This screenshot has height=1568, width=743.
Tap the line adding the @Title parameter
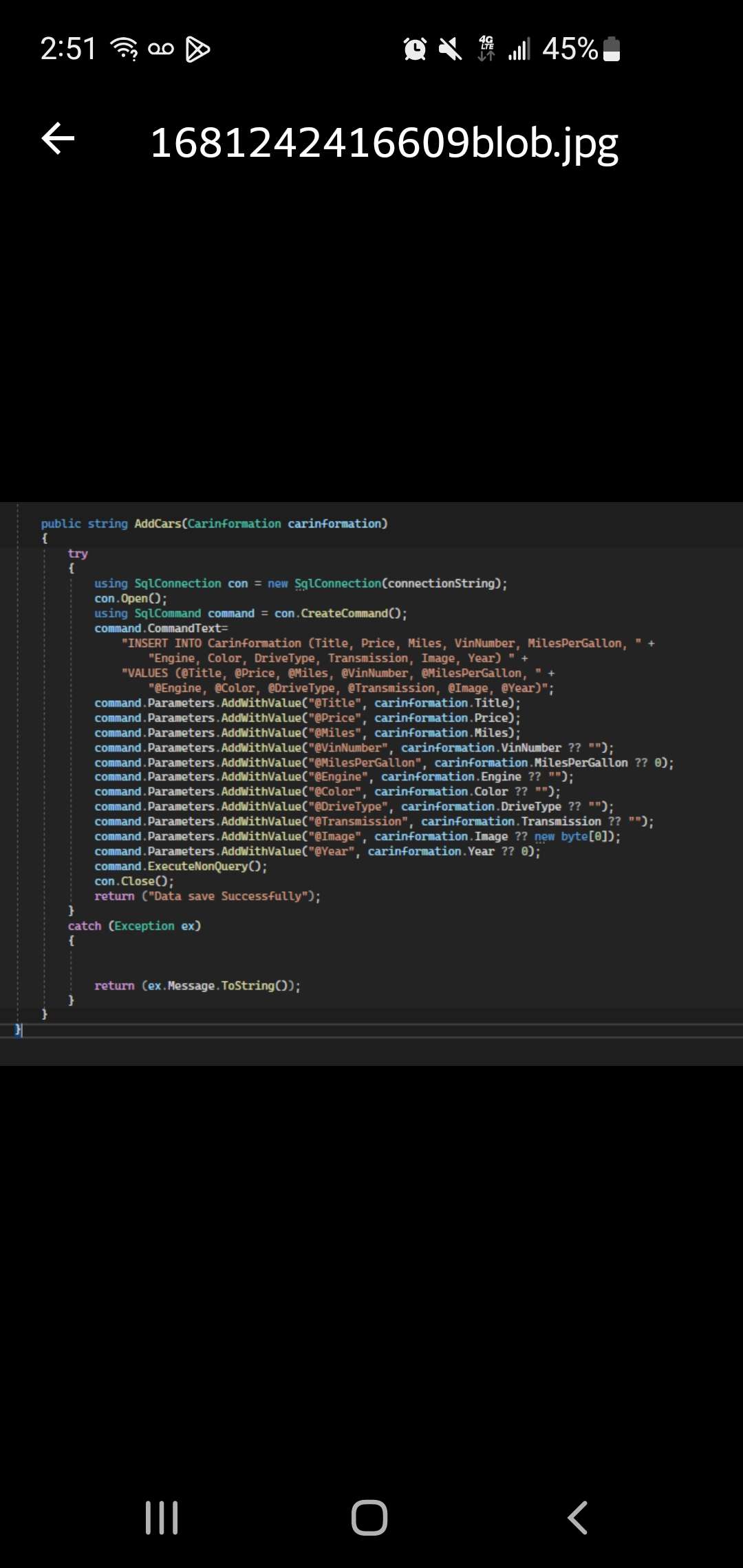coord(308,703)
